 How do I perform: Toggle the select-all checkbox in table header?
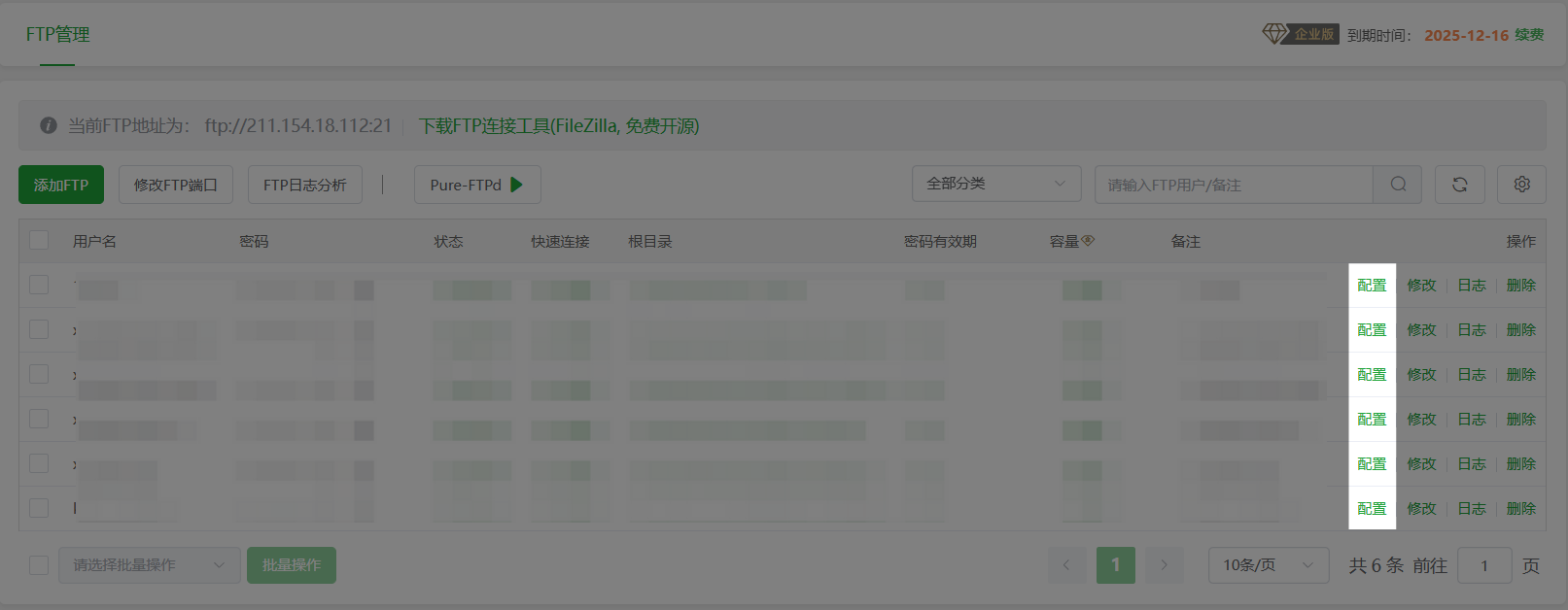pyautogui.click(x=39, y=240)
